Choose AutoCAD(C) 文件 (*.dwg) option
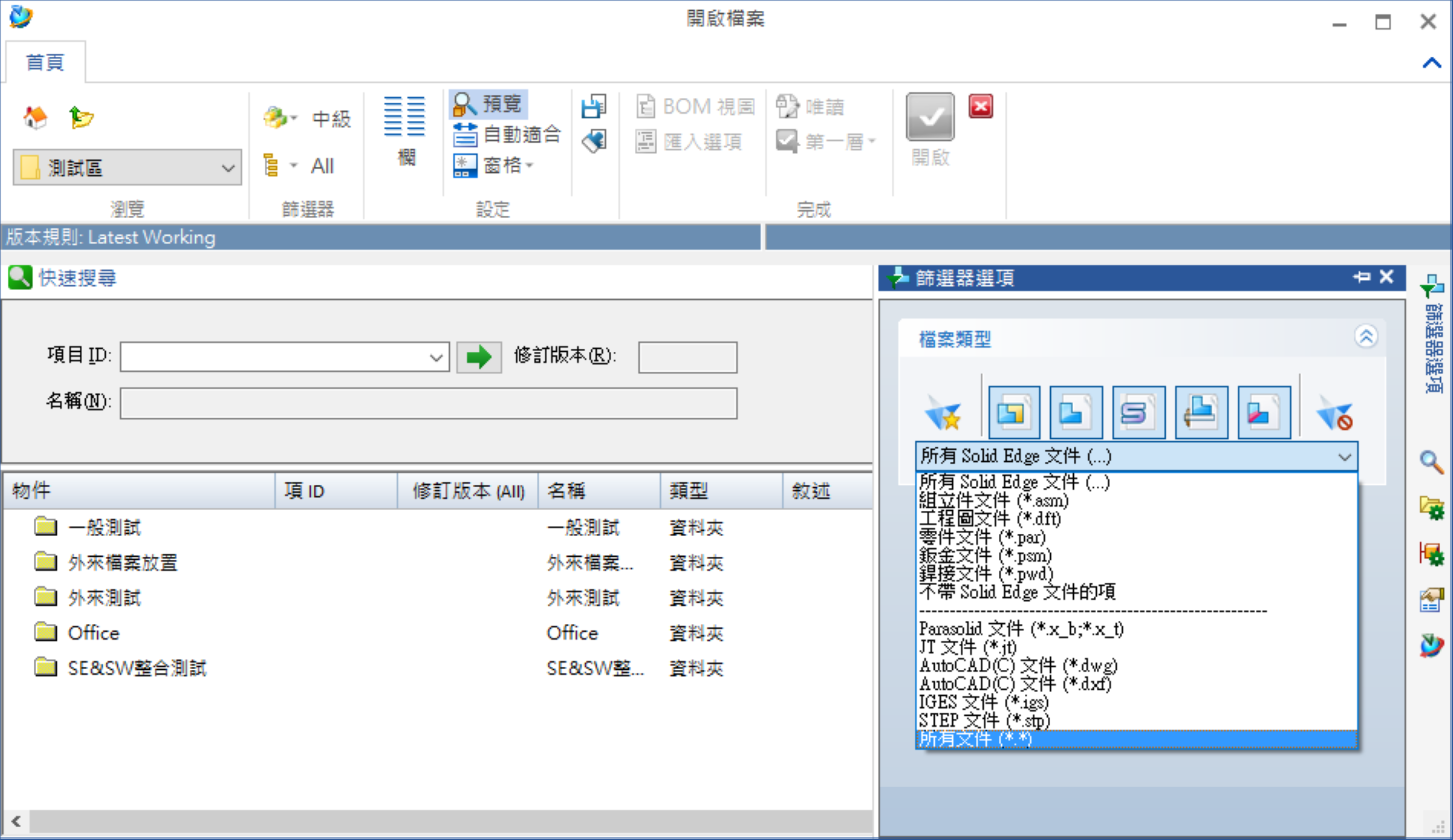 click(x=1136, y=665)
